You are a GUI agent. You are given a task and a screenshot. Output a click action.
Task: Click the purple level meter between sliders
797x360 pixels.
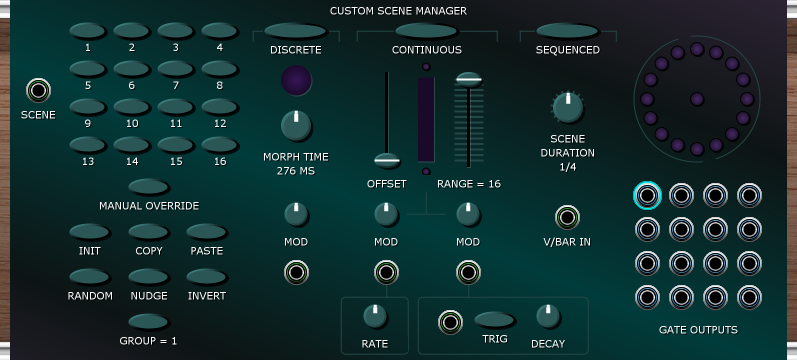(426, 119)
